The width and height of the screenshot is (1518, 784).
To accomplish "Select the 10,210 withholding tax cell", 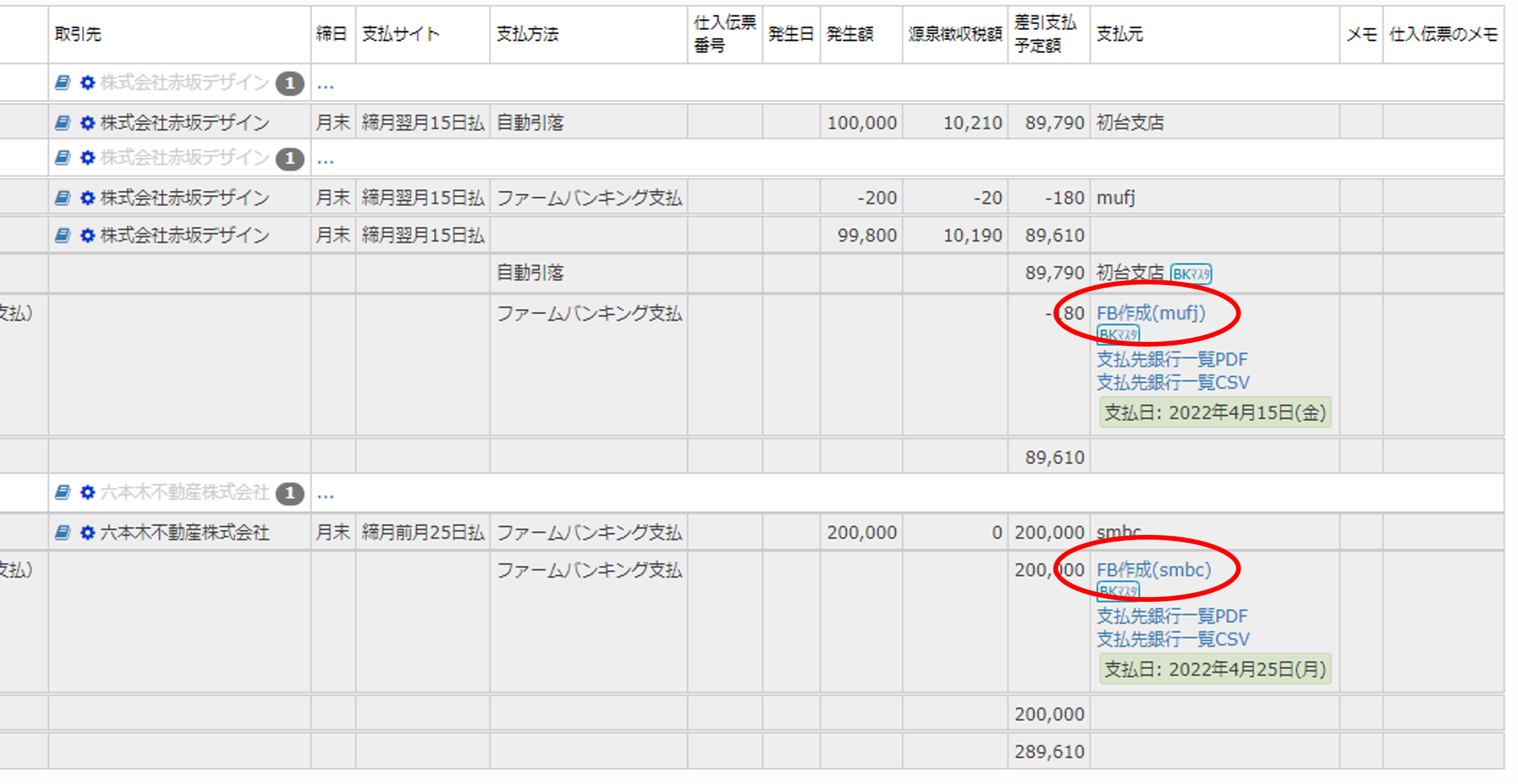I will tap(955, 123).
